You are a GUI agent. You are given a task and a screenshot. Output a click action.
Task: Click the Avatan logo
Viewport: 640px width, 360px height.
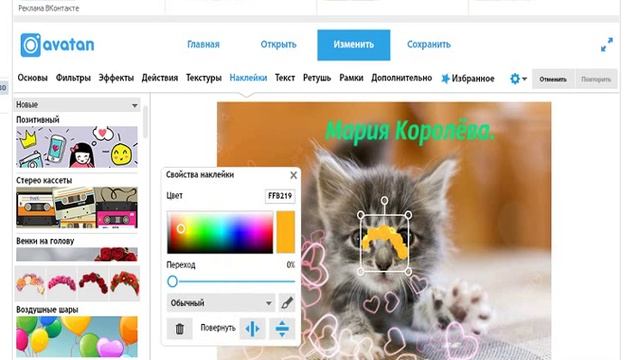coord(57,45)
